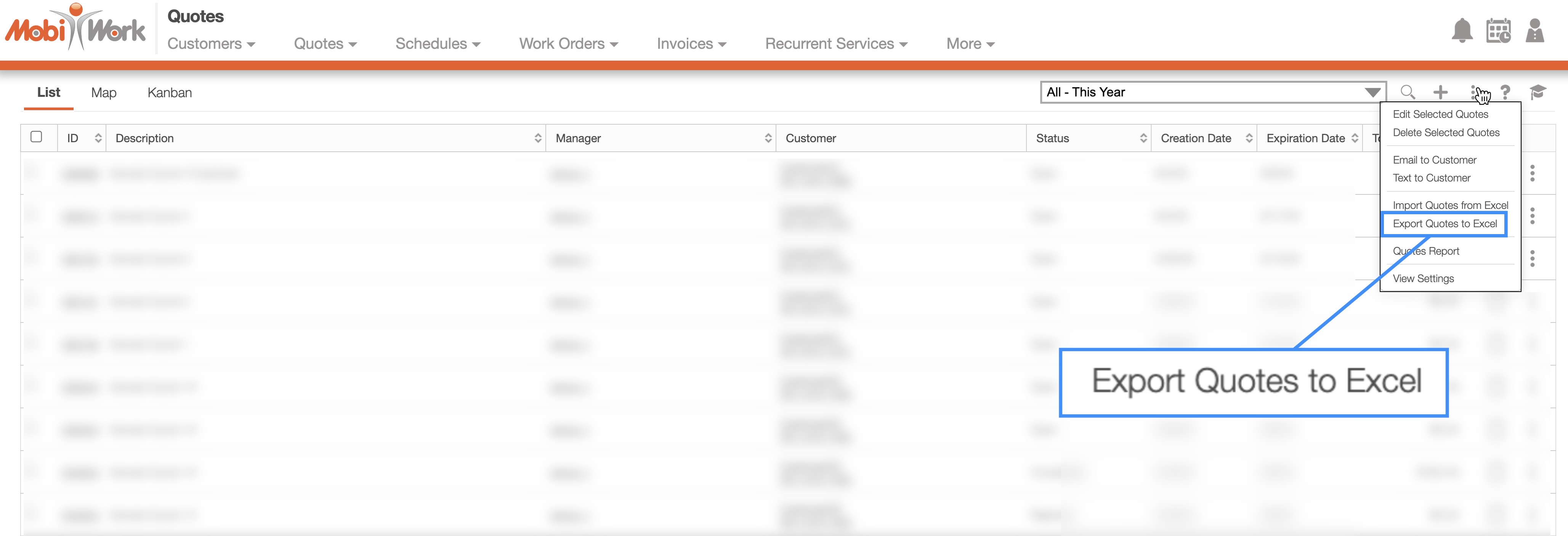The image size is (1568, 536).
Task: Tick the select-all checkbox in table header
Action: [x=37, y=137]
